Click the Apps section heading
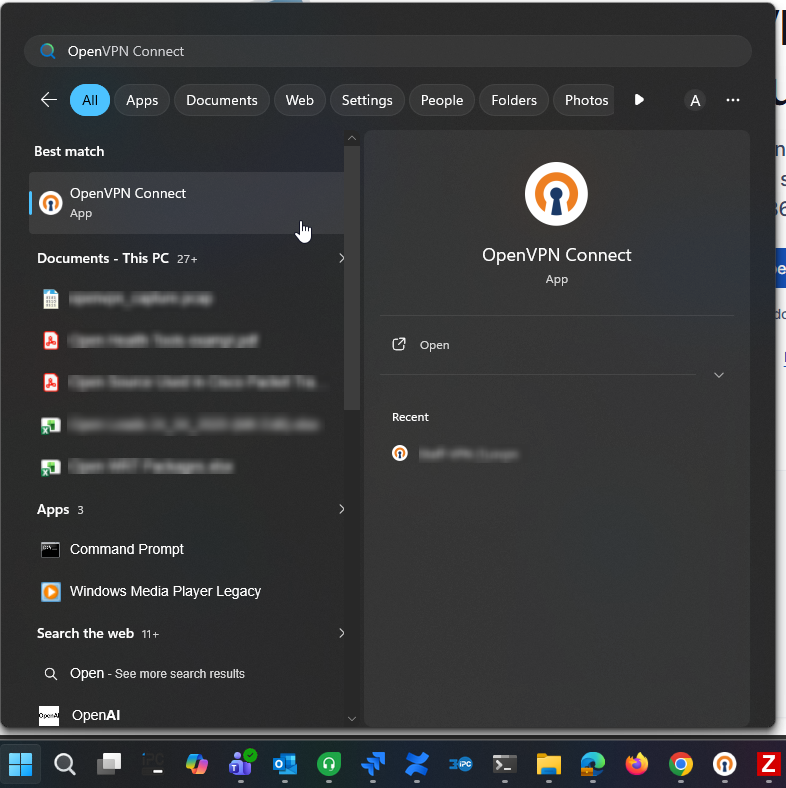786x788 pixels. point(53,509)
